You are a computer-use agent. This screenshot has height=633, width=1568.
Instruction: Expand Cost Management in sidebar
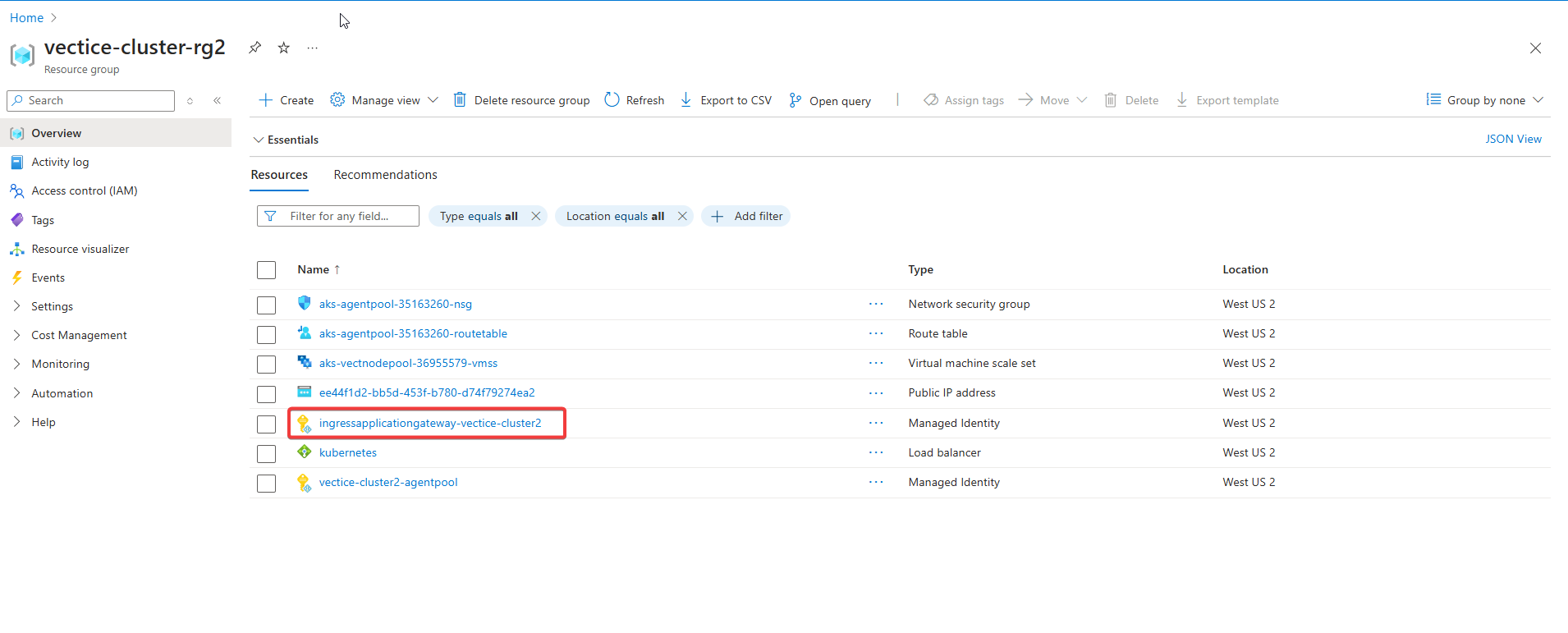[x=79, y=335]
